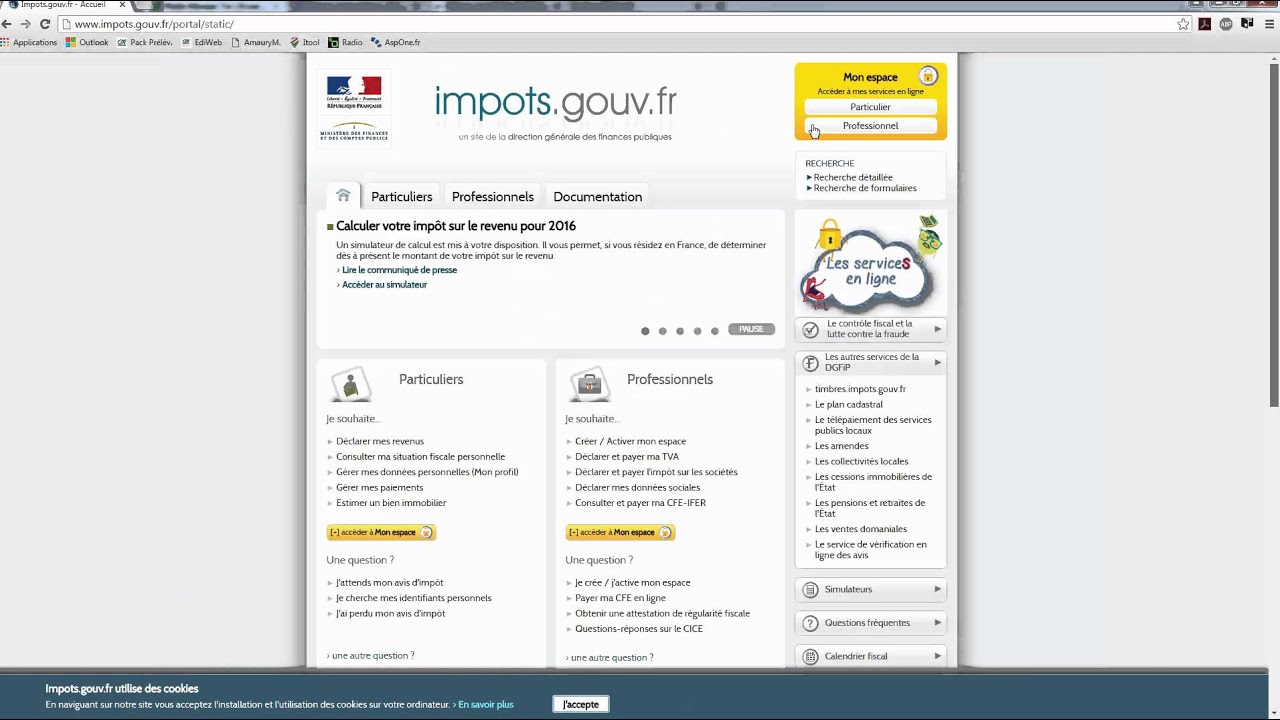Viewport: 1280px width, 720px height.
Task: Open the Professionnels navigation tab
Action: 492,197
